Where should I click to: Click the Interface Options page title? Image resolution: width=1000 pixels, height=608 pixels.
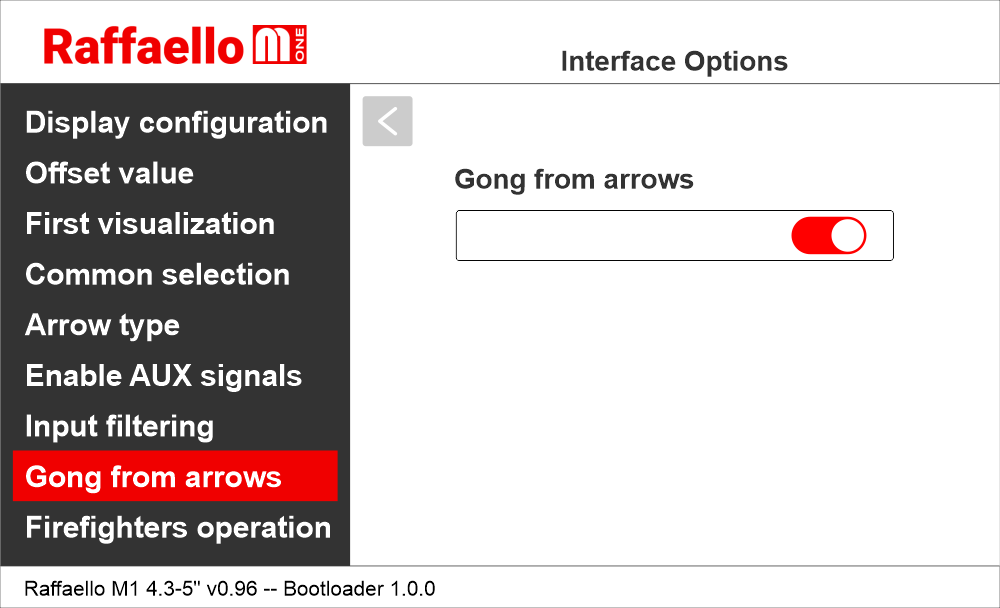coord(674,62)
